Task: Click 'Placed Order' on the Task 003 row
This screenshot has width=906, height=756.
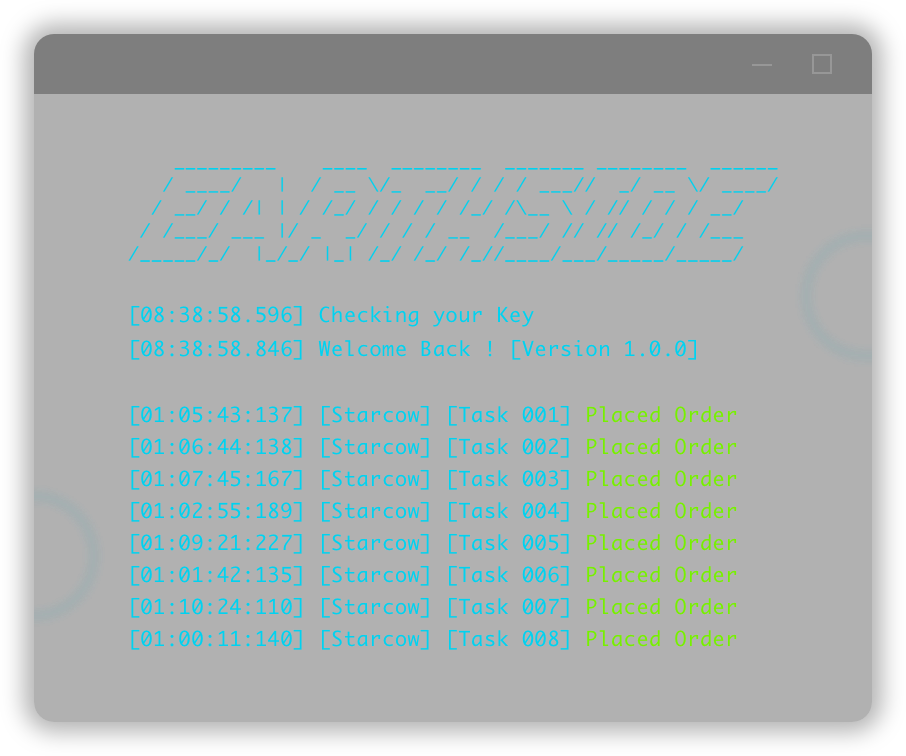Action: [x=662, y=479]
